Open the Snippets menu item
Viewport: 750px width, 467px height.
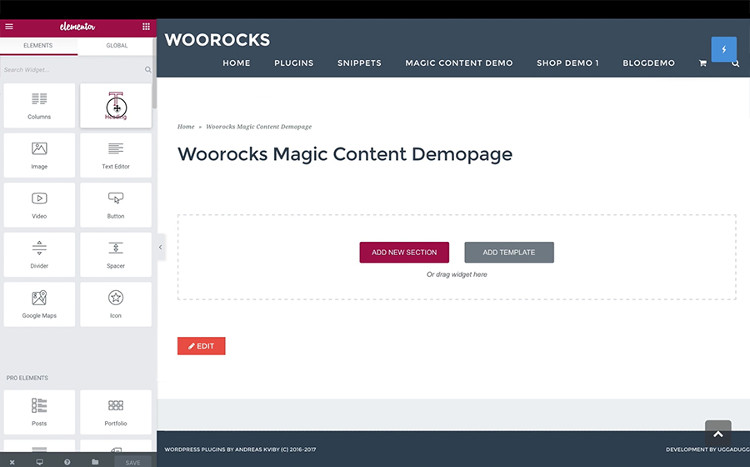pyautogui.click(x=359, y=63)
